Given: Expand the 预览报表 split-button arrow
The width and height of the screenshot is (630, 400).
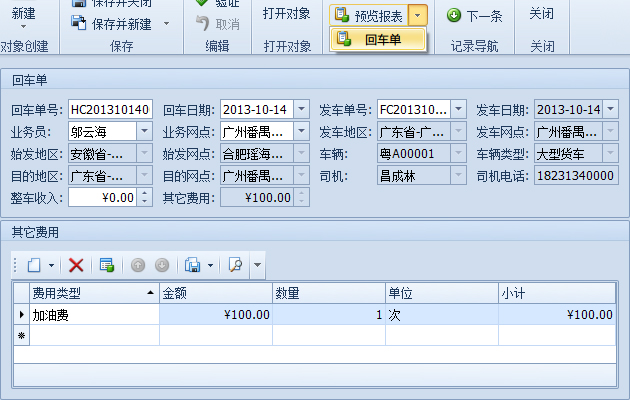Looking at the screenshot, I should click(x=418, y=16).
